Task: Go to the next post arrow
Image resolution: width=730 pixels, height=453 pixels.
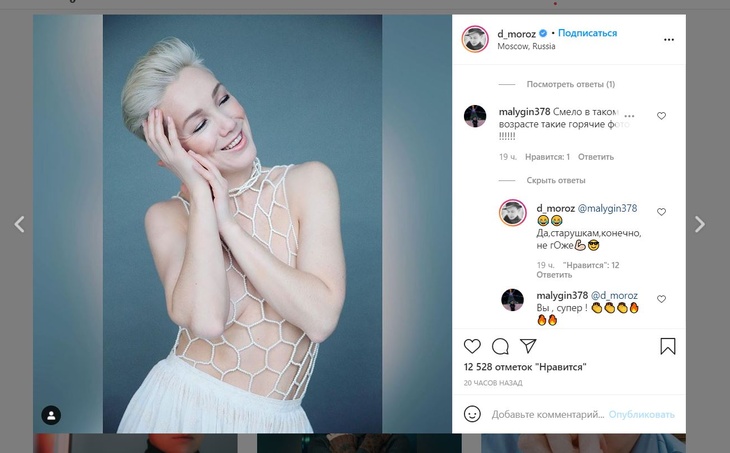Action: [x=700, y=225]
